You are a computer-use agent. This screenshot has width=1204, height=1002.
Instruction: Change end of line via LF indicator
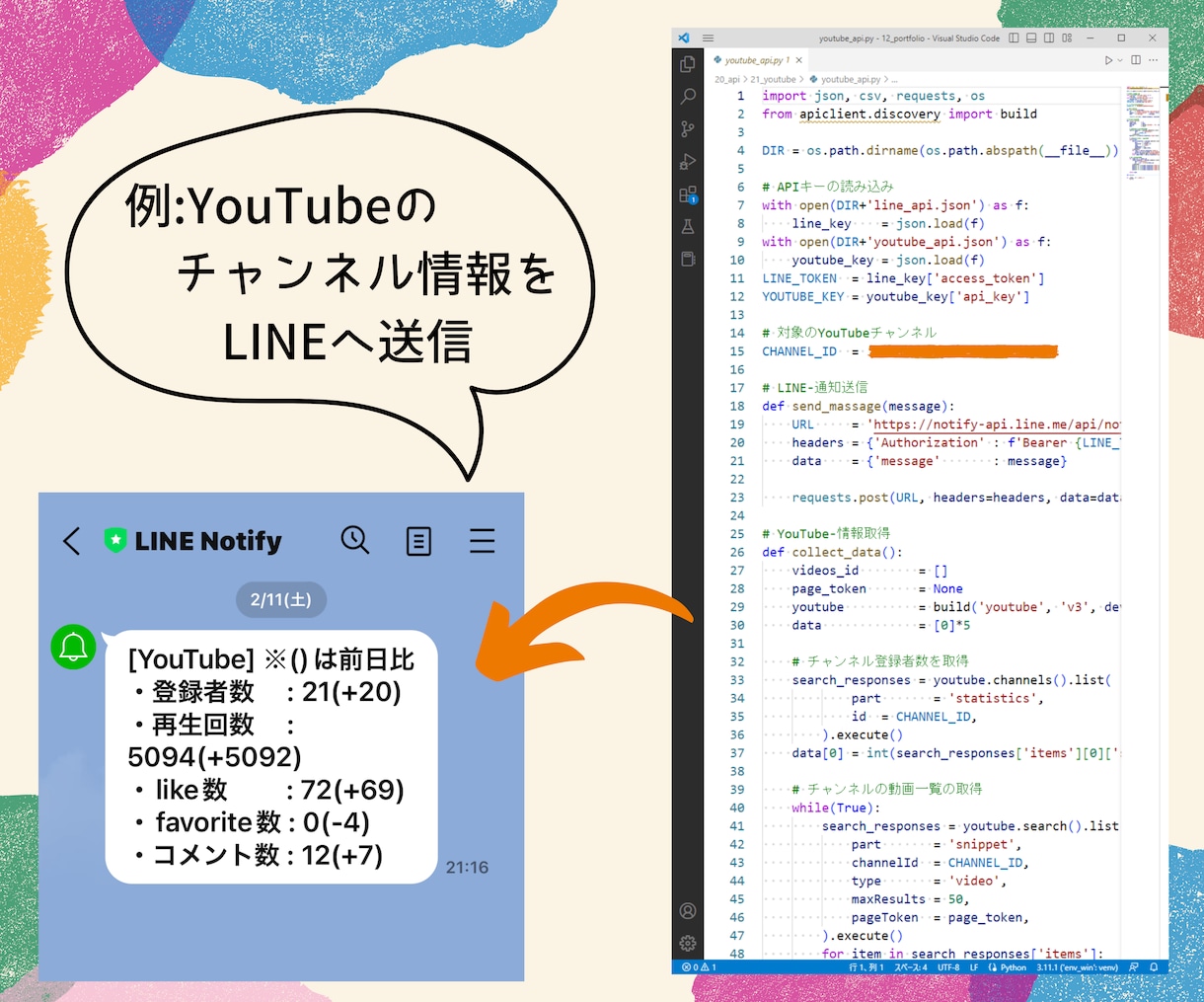pos(974,967)
